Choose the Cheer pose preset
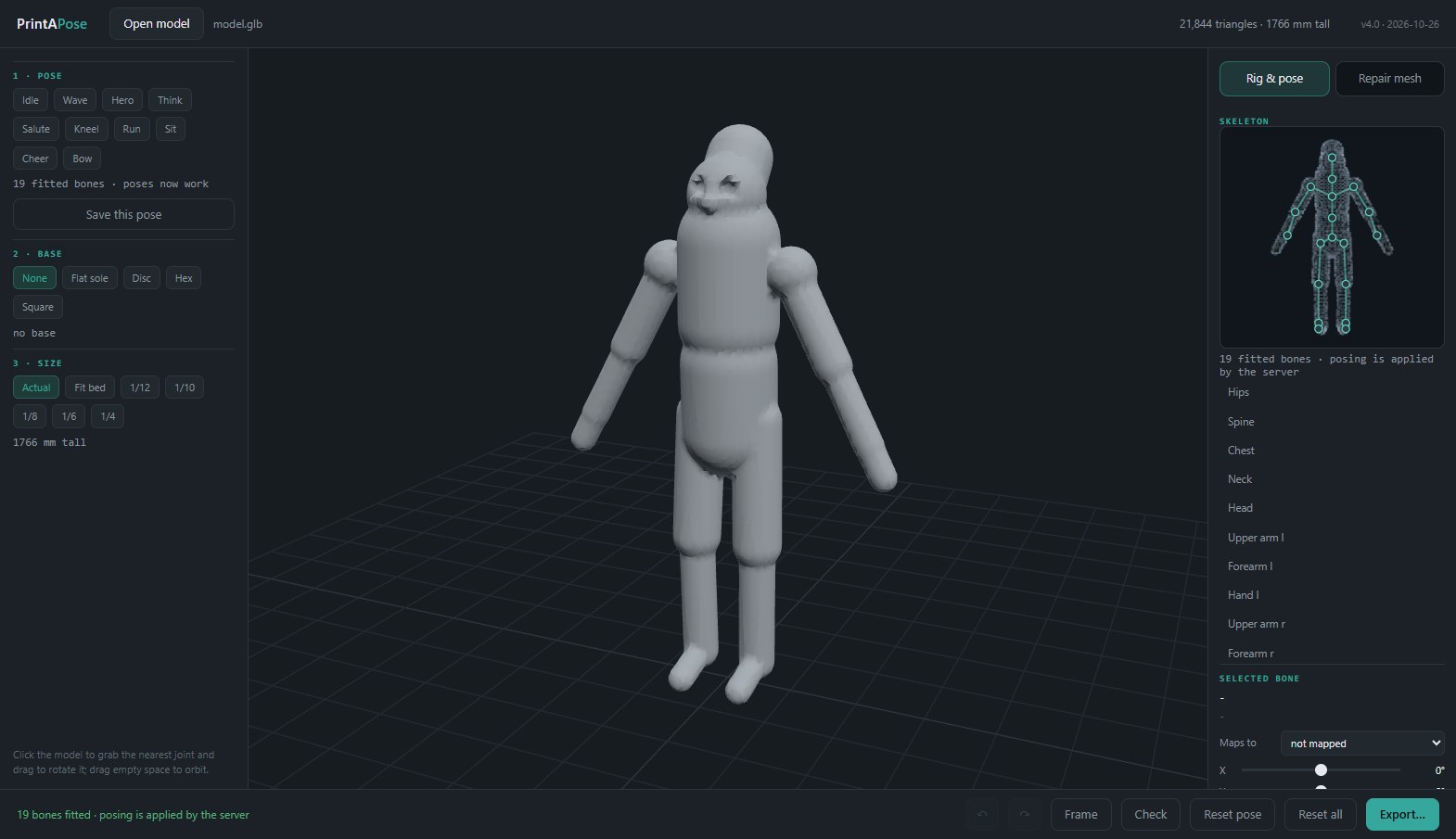Screen dimensions: 1456x839 click(x=35, y=159)
